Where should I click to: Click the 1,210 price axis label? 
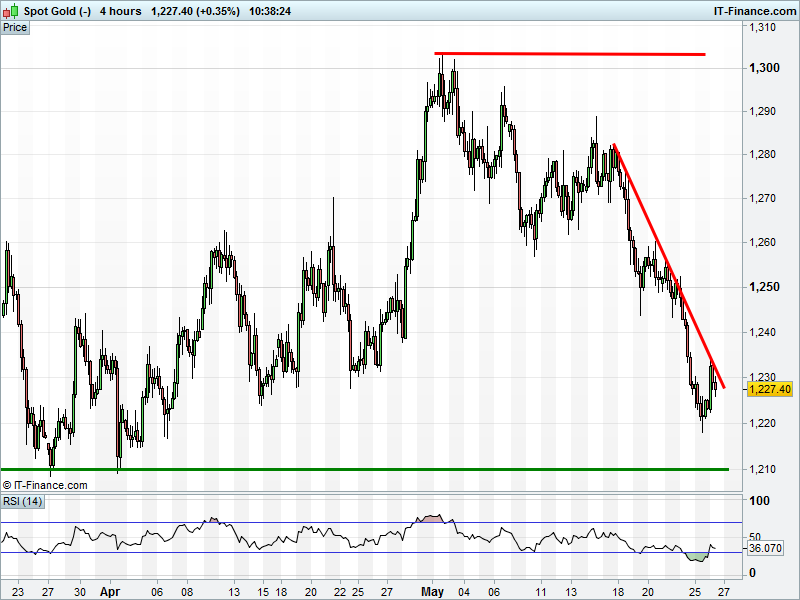coord(762,469)
